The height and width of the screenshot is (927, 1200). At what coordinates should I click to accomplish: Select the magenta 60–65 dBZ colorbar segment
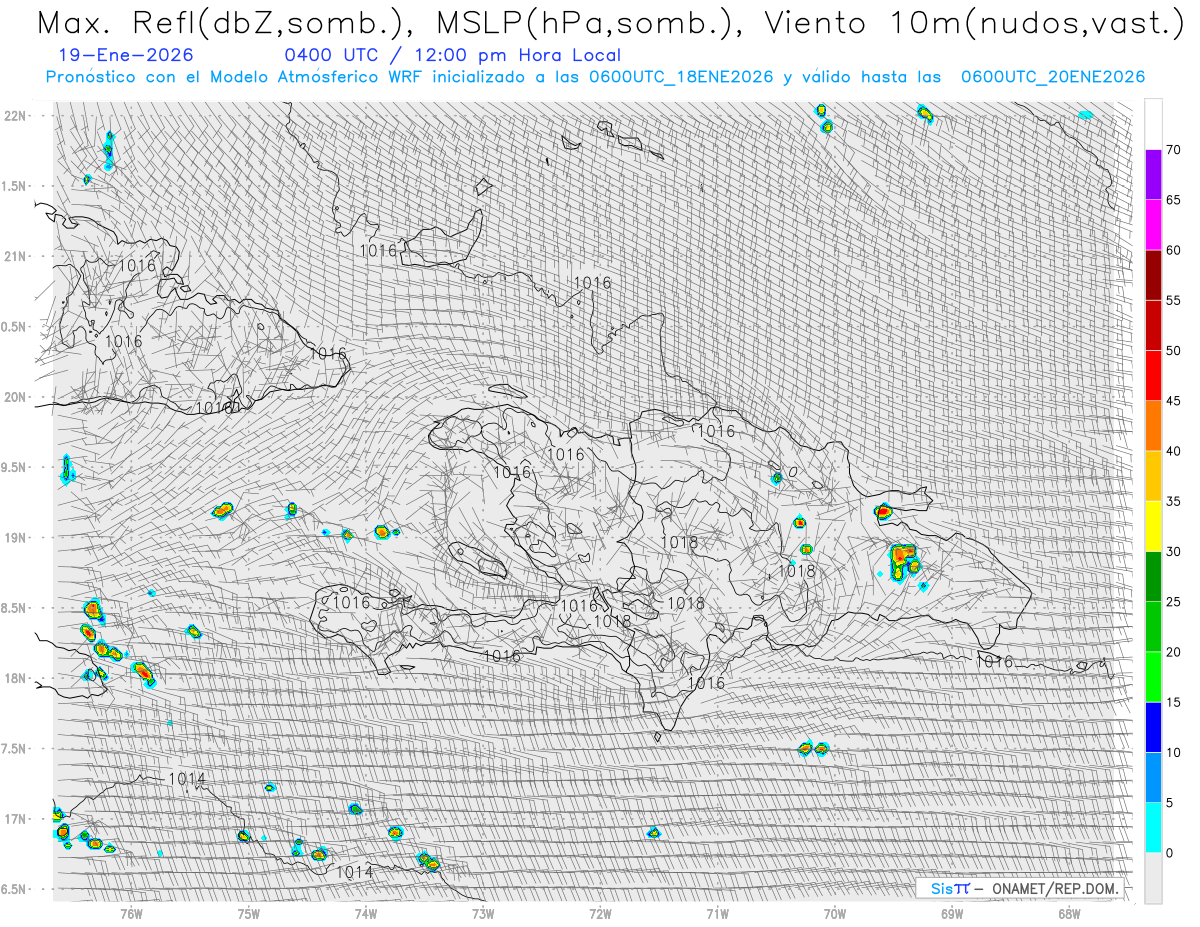tap(1153, 225)
